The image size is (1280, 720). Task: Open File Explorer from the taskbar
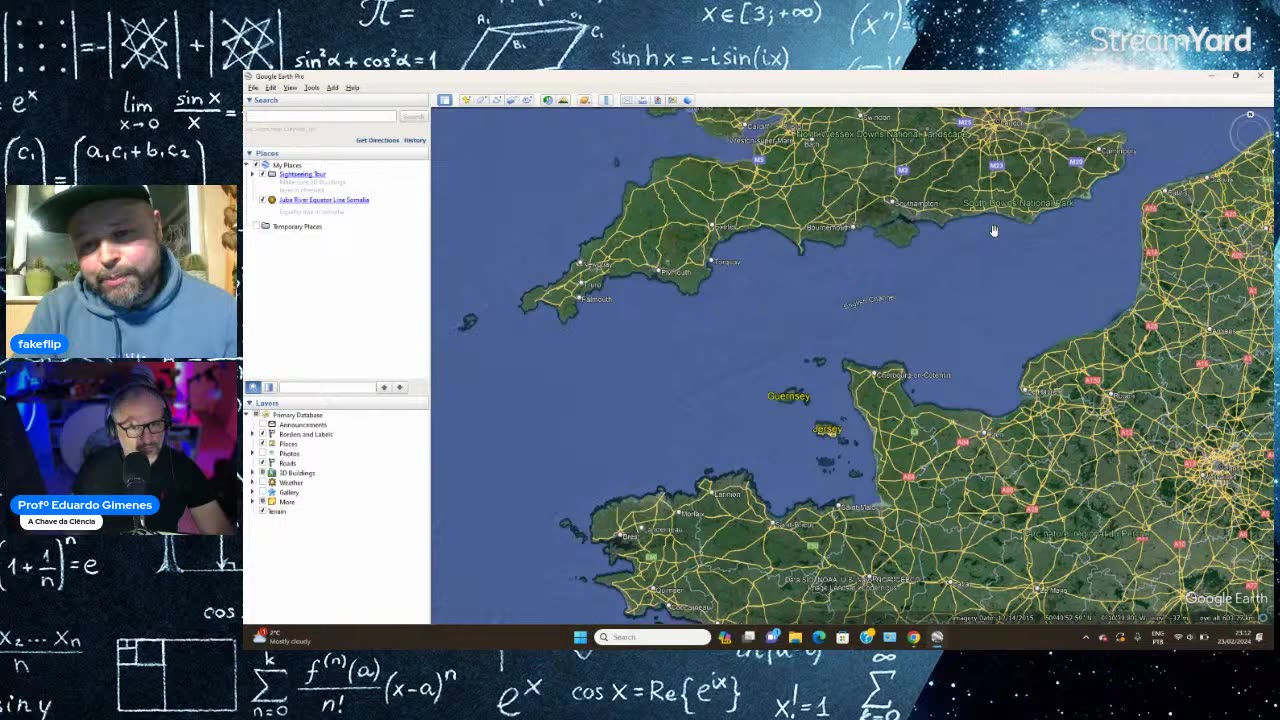tap(795, 637)
